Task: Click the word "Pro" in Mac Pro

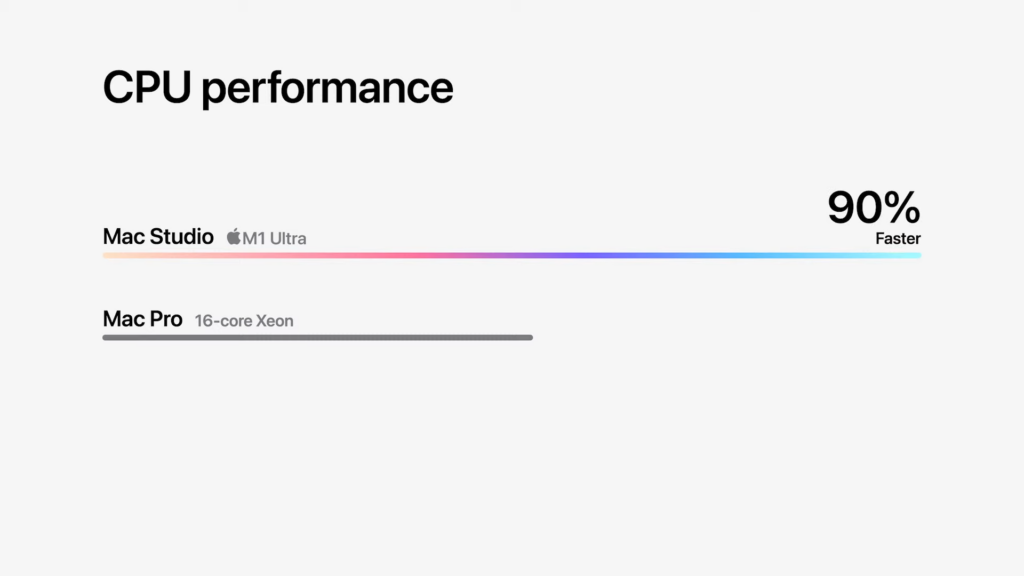Action: coord(165,319)
